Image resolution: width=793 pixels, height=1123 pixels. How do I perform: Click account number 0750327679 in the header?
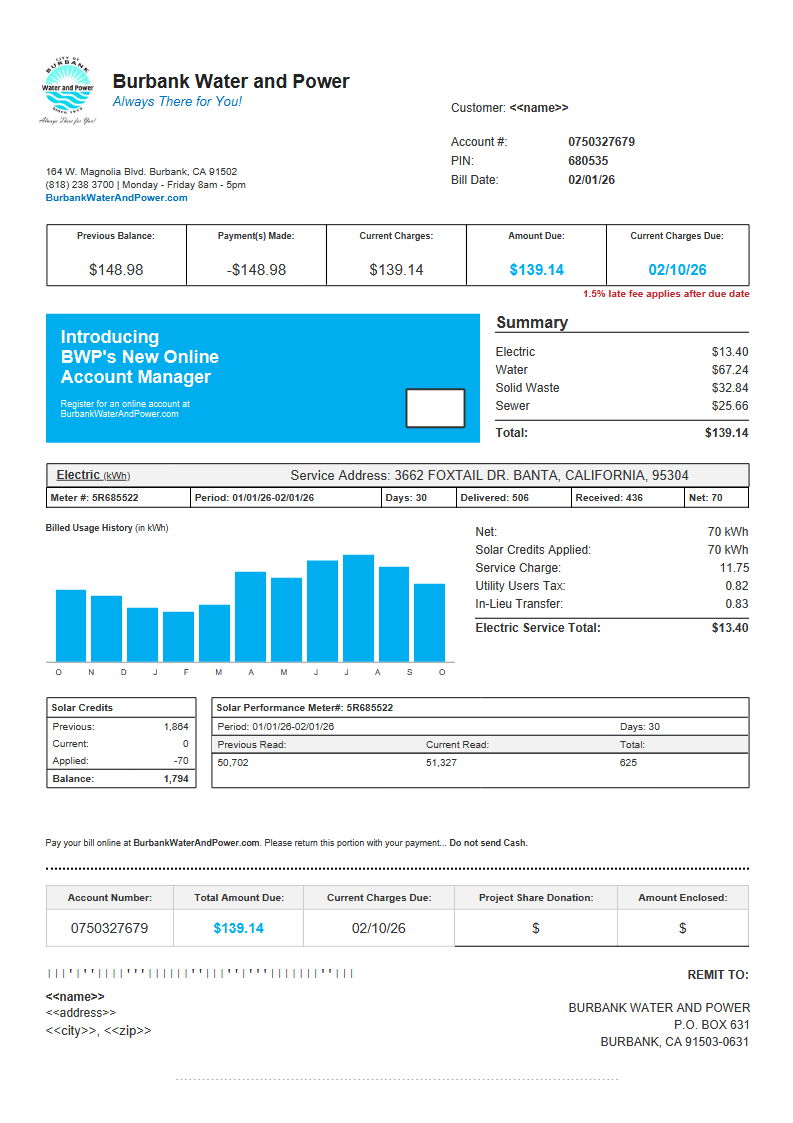(x=601, y=142)
